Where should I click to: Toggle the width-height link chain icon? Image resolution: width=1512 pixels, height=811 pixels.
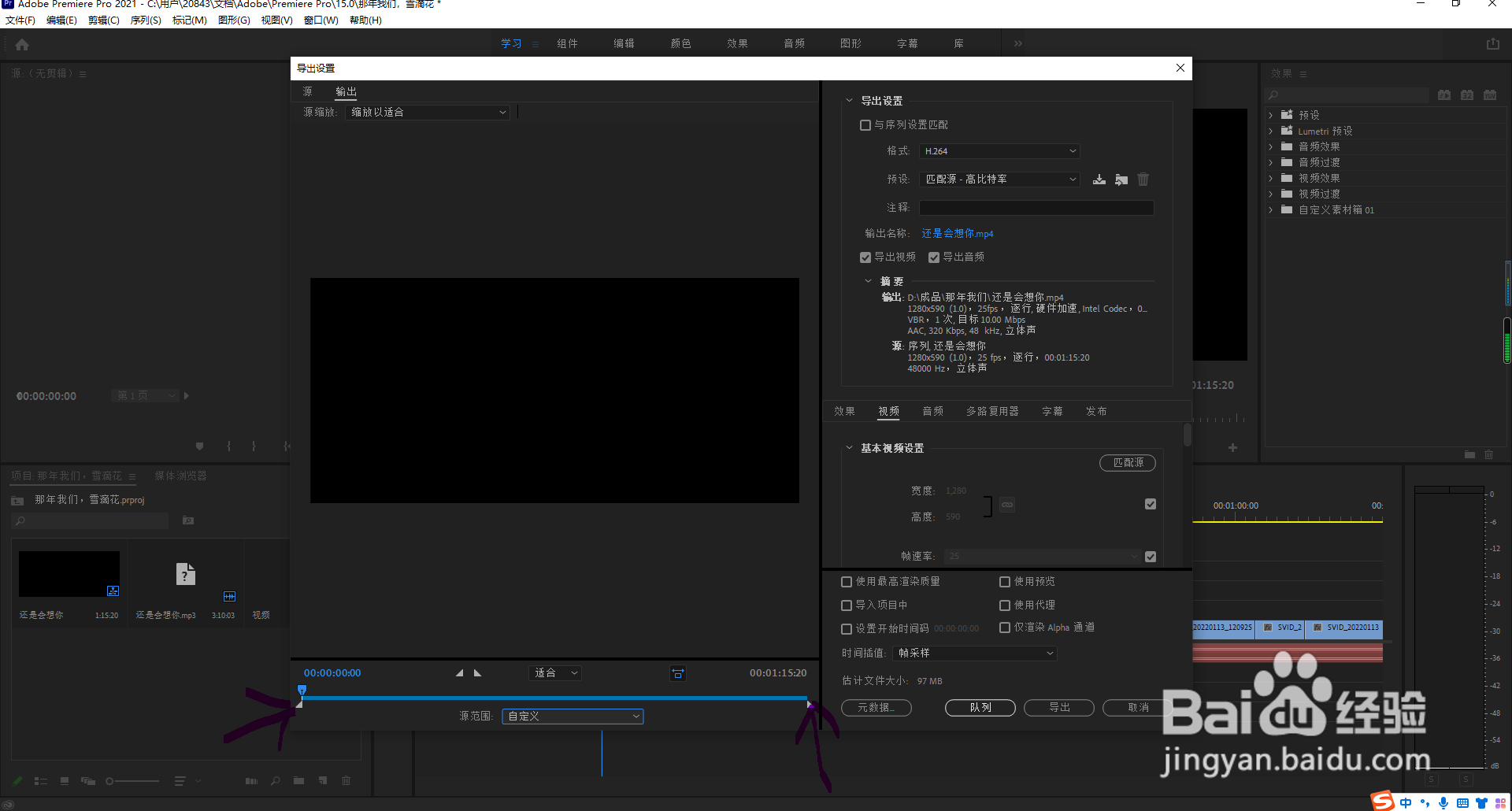(1007, 505)
